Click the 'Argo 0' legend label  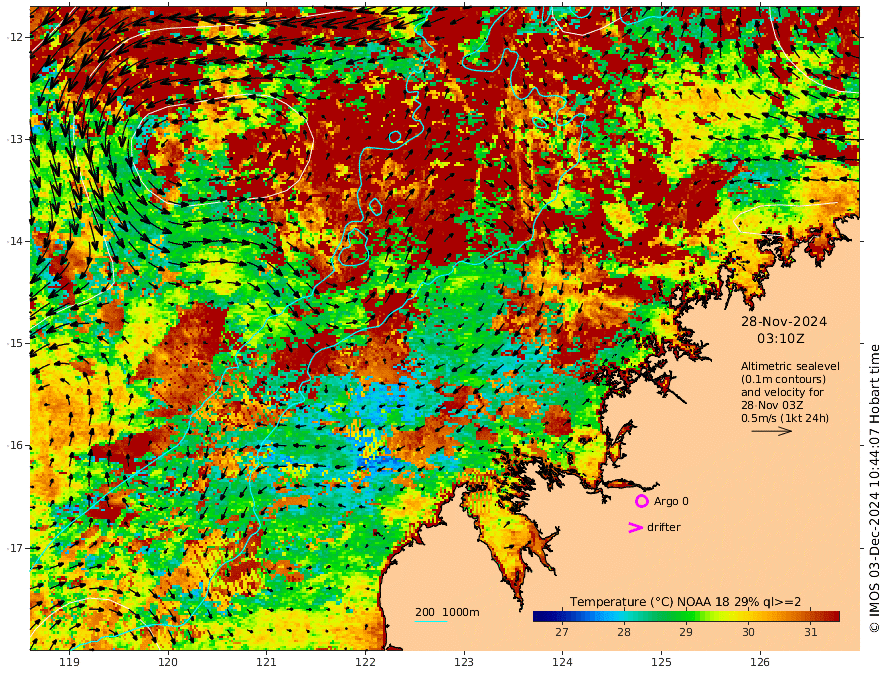[671, 502]
